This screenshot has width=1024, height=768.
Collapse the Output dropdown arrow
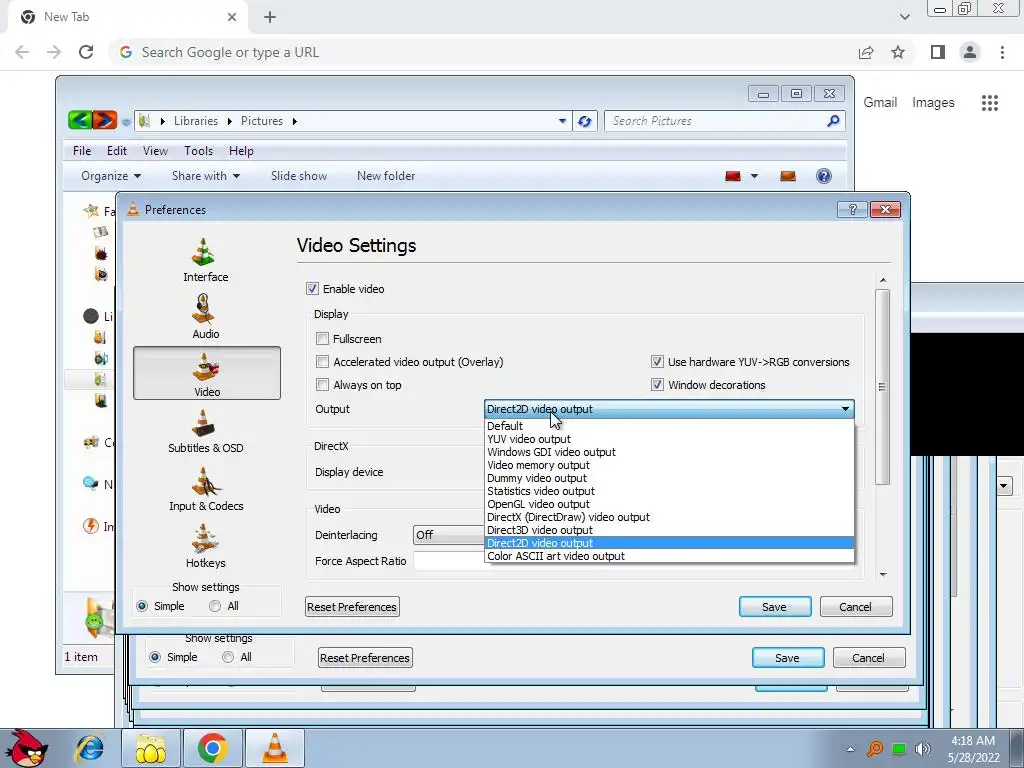coord(845,409)
